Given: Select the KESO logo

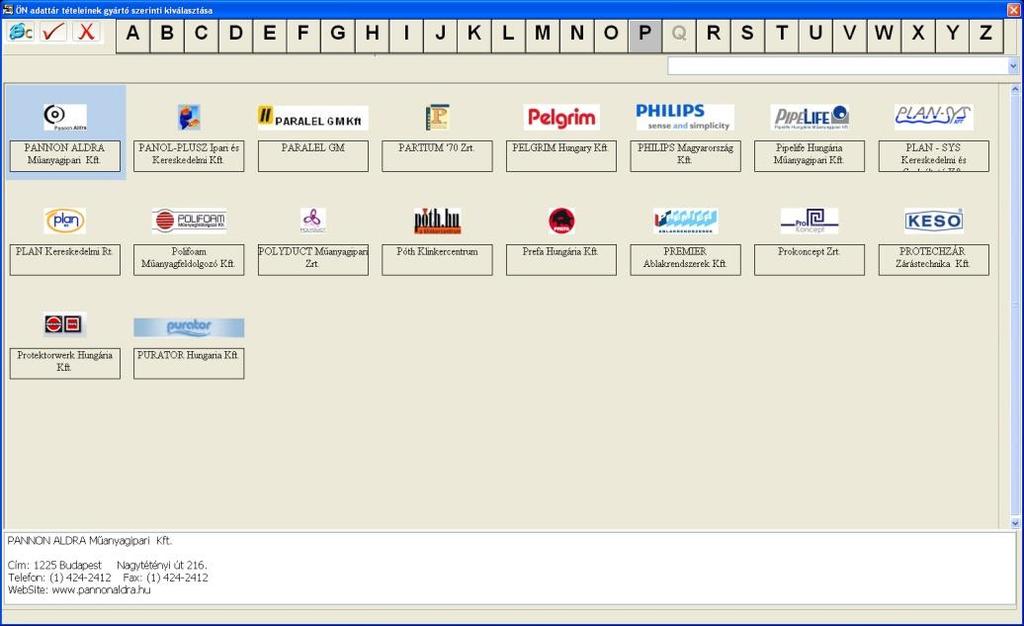Looking at the screenshot, I should [x=933, y=221].
